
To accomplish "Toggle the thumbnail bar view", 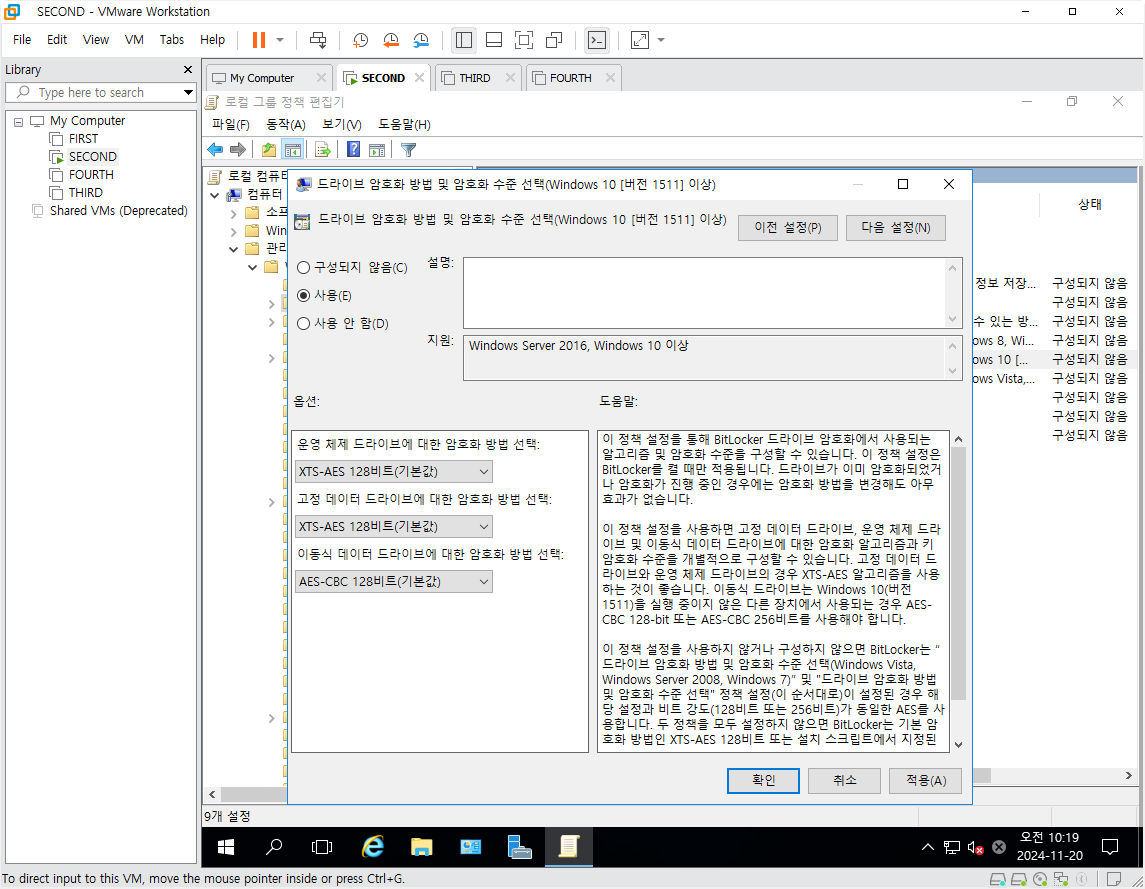I will click(x=494, y=40).
